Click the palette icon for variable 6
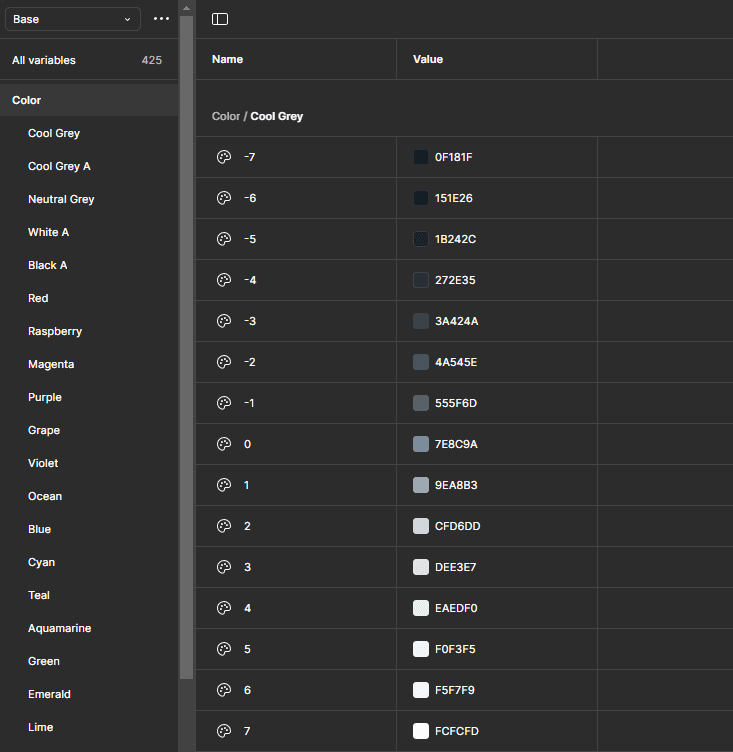This screenshot has width=733, height=752. (x=224, y=690)
